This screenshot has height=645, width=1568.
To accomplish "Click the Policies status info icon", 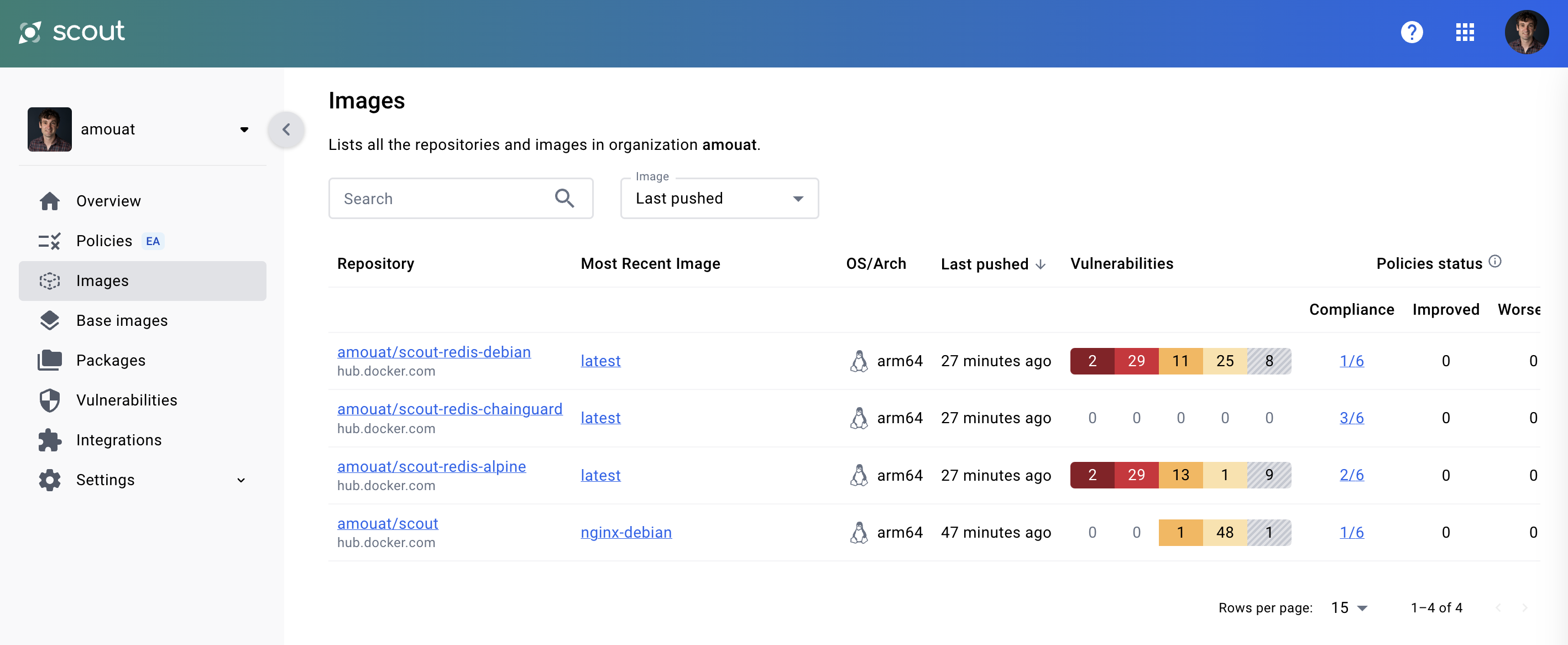I will [1495, 262].
